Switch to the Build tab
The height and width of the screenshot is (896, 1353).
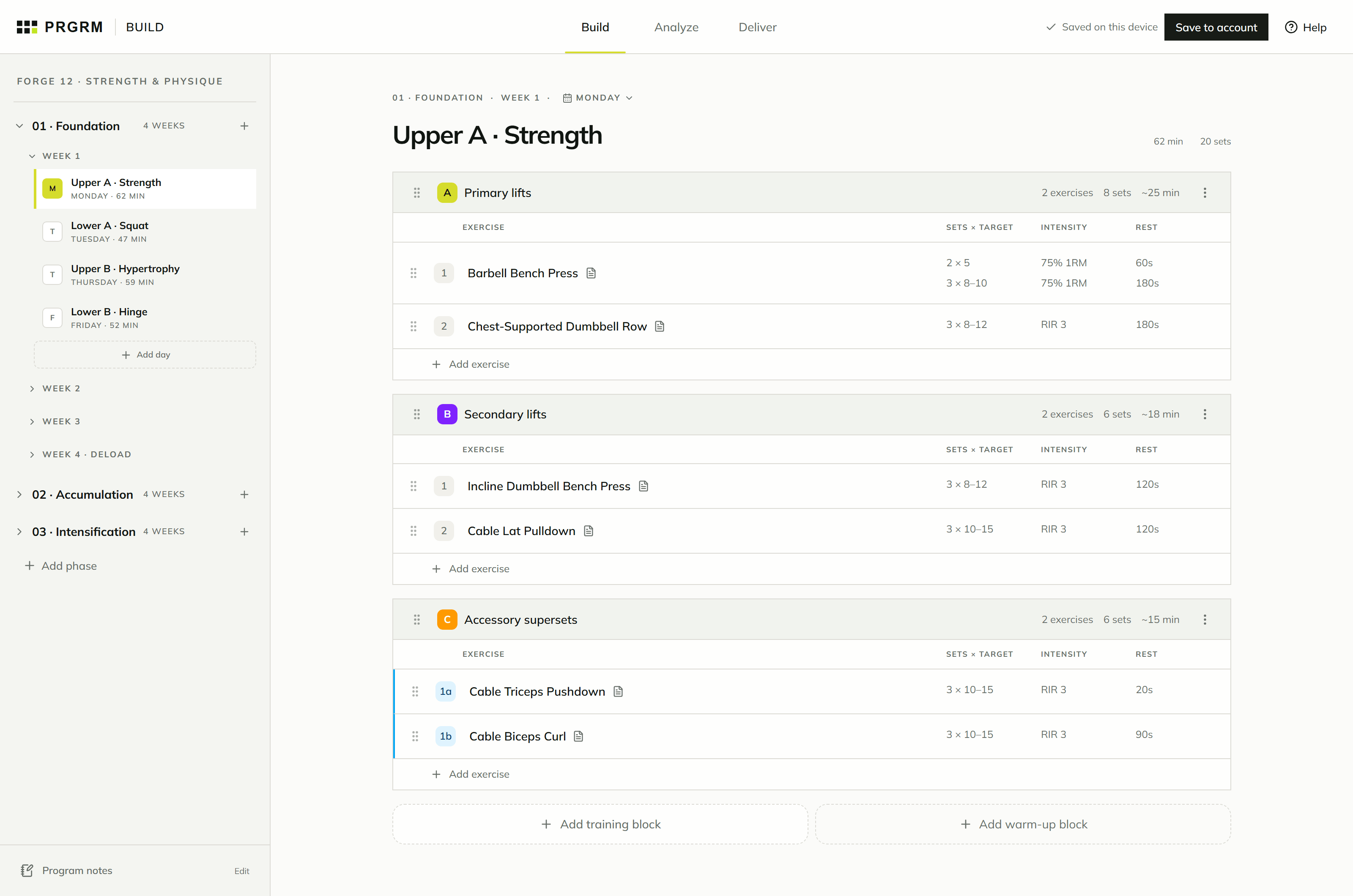click(x=595, y=27)
